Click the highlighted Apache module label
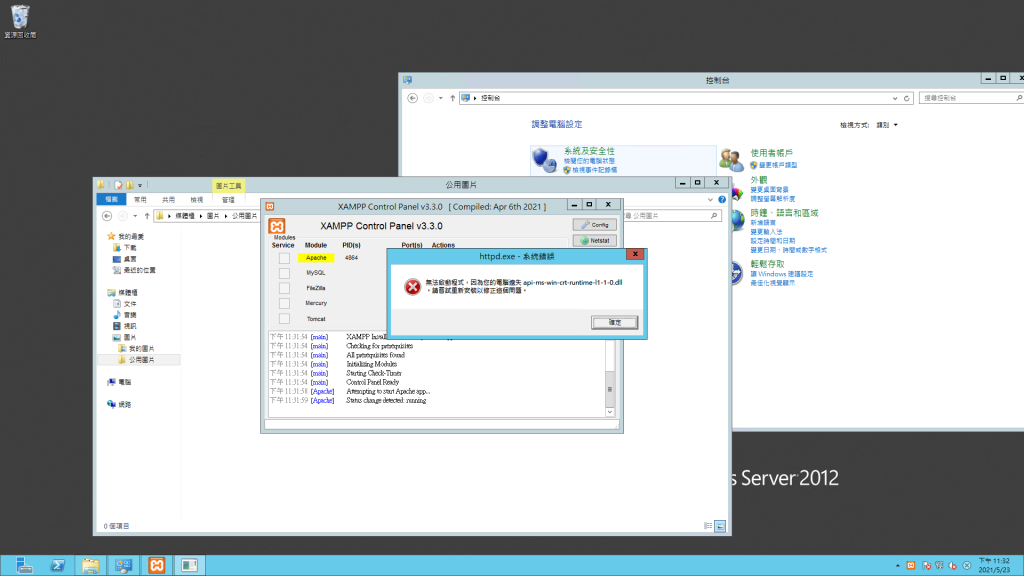The height and width of the screenshot is (576, 1024). (x=316, y=258)
